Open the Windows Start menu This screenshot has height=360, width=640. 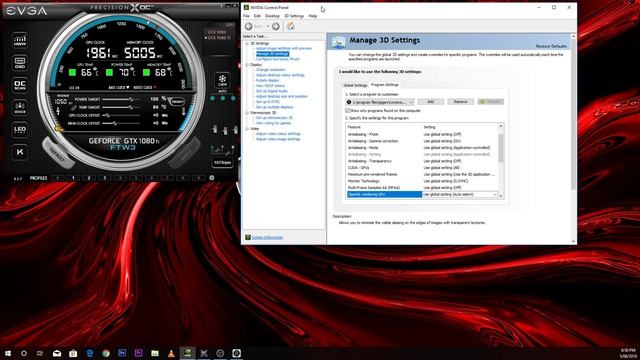tap(8, 353)
